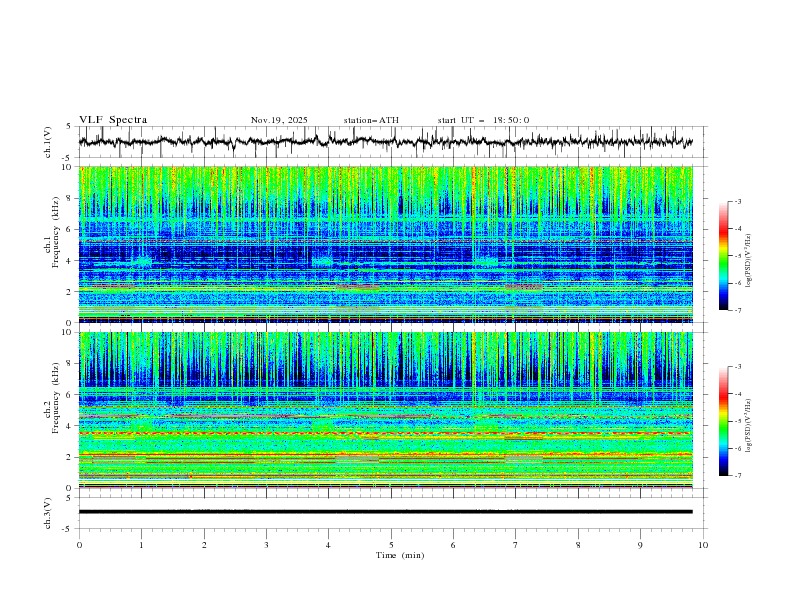Click the upper colorbar 'log(PSD)(V²/Hz)' label
The width and height of the screenshot is (792, 612).
749,261
